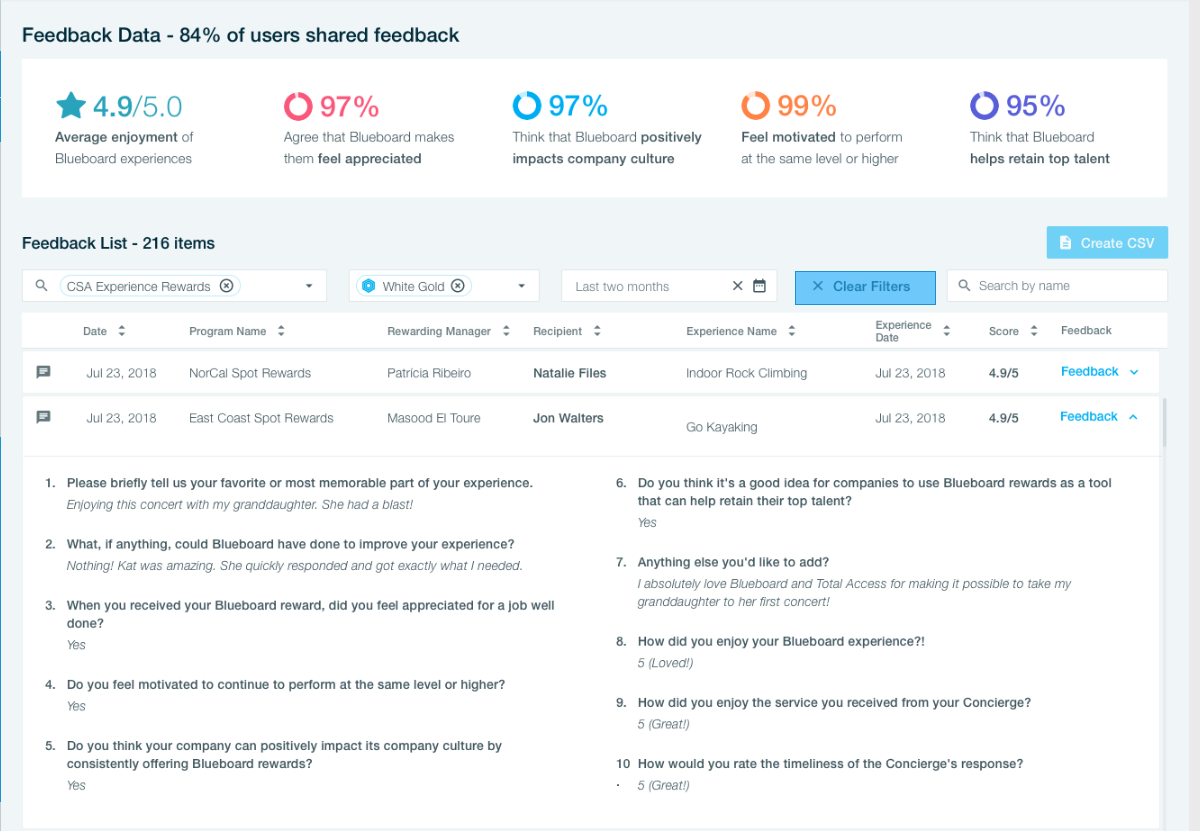
Task: Remove the White Gold filter chip
Action: pos(458,286)
